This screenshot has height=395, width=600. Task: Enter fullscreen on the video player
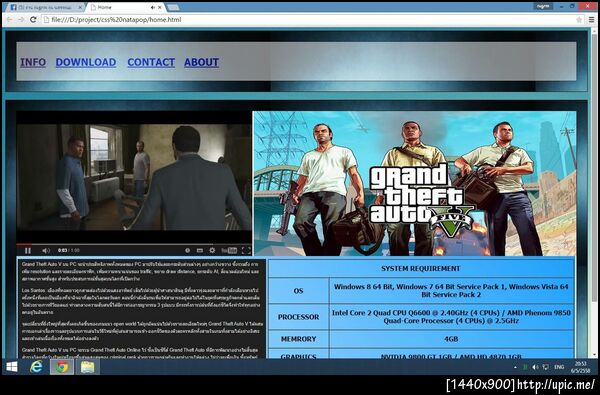[x=246, y=251]
